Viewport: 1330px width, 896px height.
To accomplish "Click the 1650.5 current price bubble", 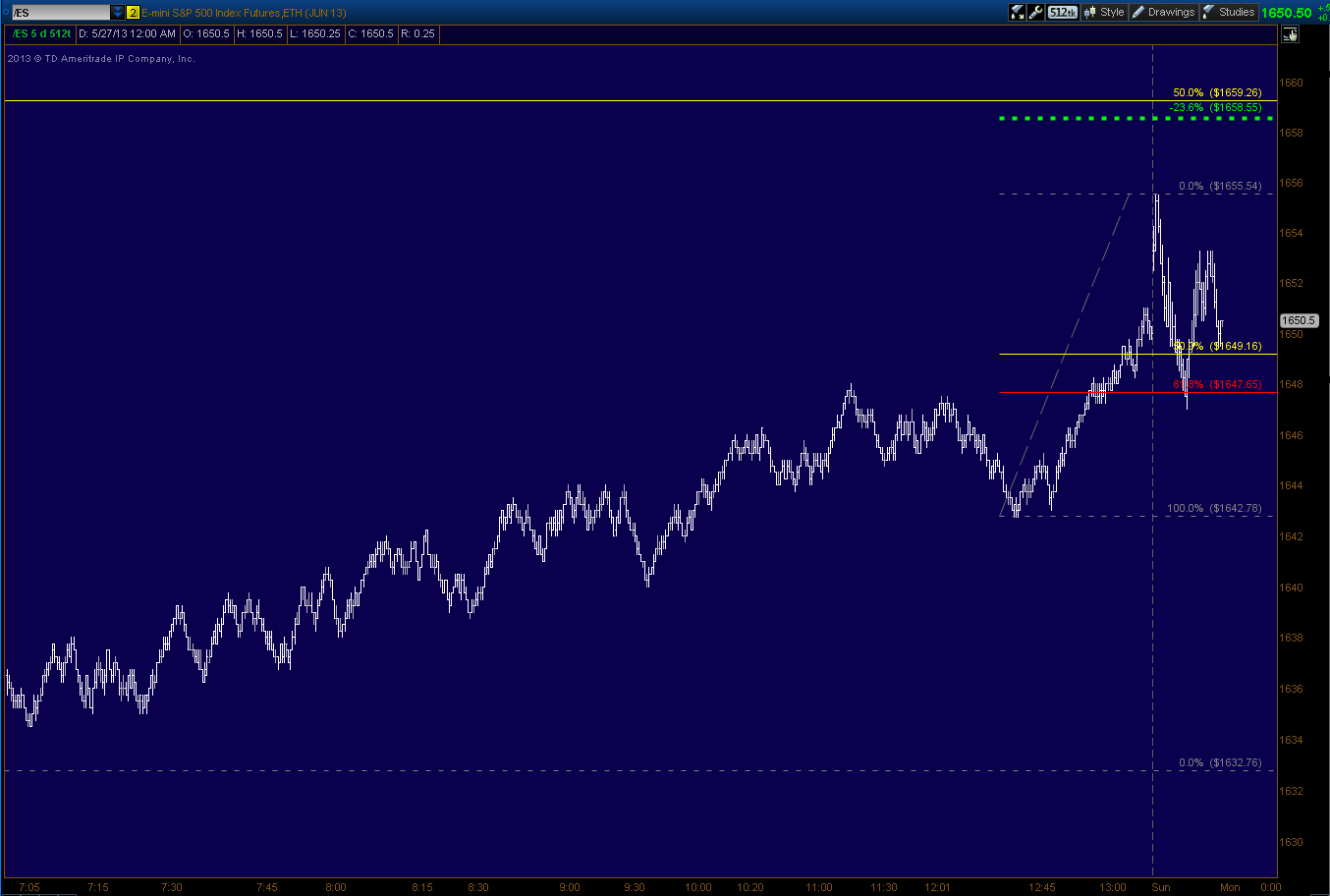I will [x=1299, y=320].
